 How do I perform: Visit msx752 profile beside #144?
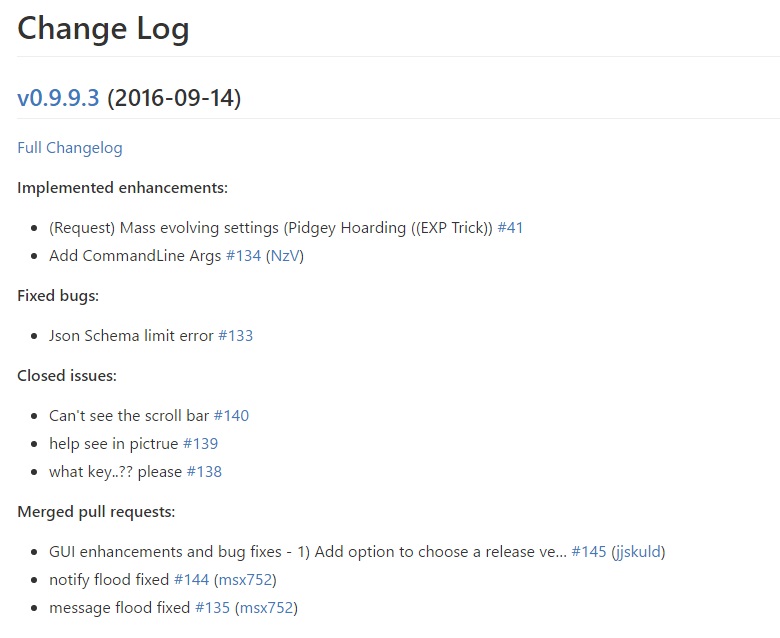[x=246, y=579]
